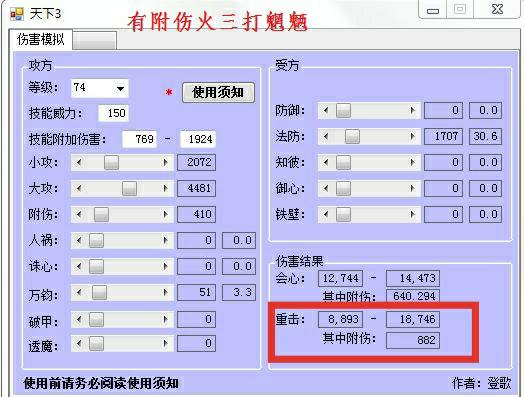Click the 小攻 slider right arrow
The image size is (524, 397).
point(165,162)
